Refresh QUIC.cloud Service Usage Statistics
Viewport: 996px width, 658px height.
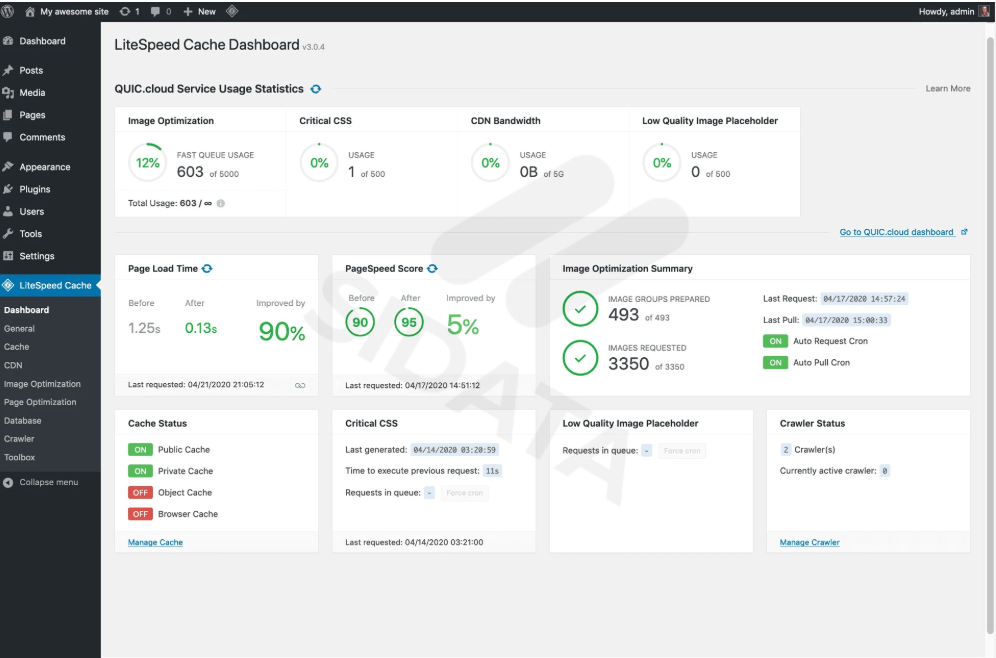tap(315, 89)
